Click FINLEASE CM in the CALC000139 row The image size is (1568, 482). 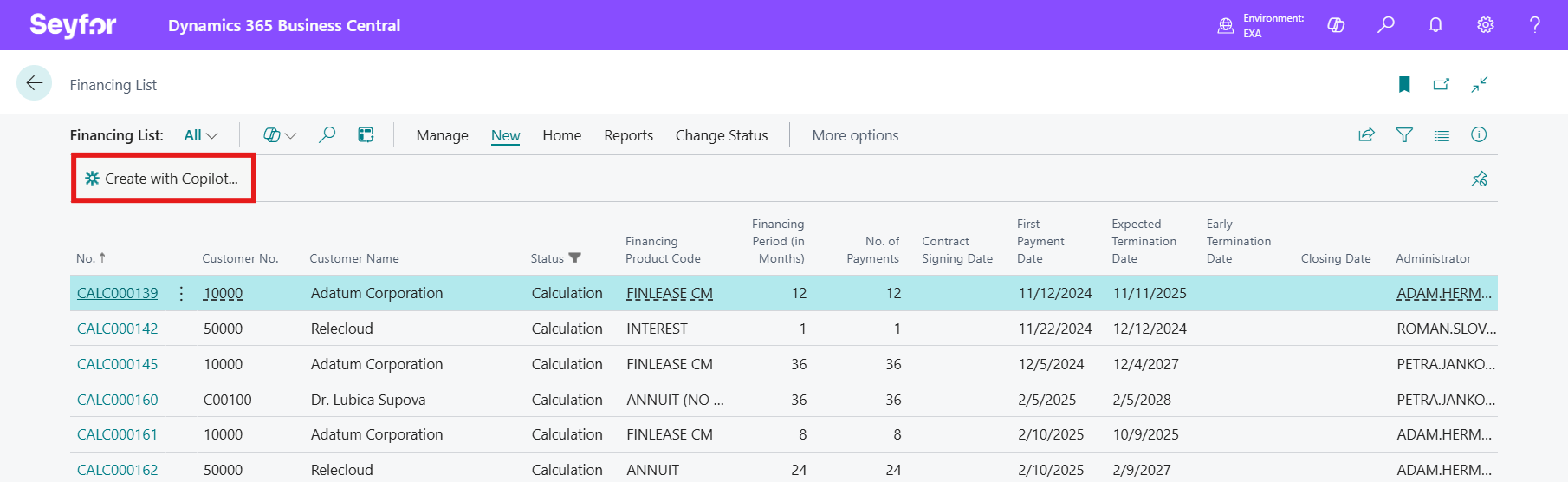pos(670,293)
